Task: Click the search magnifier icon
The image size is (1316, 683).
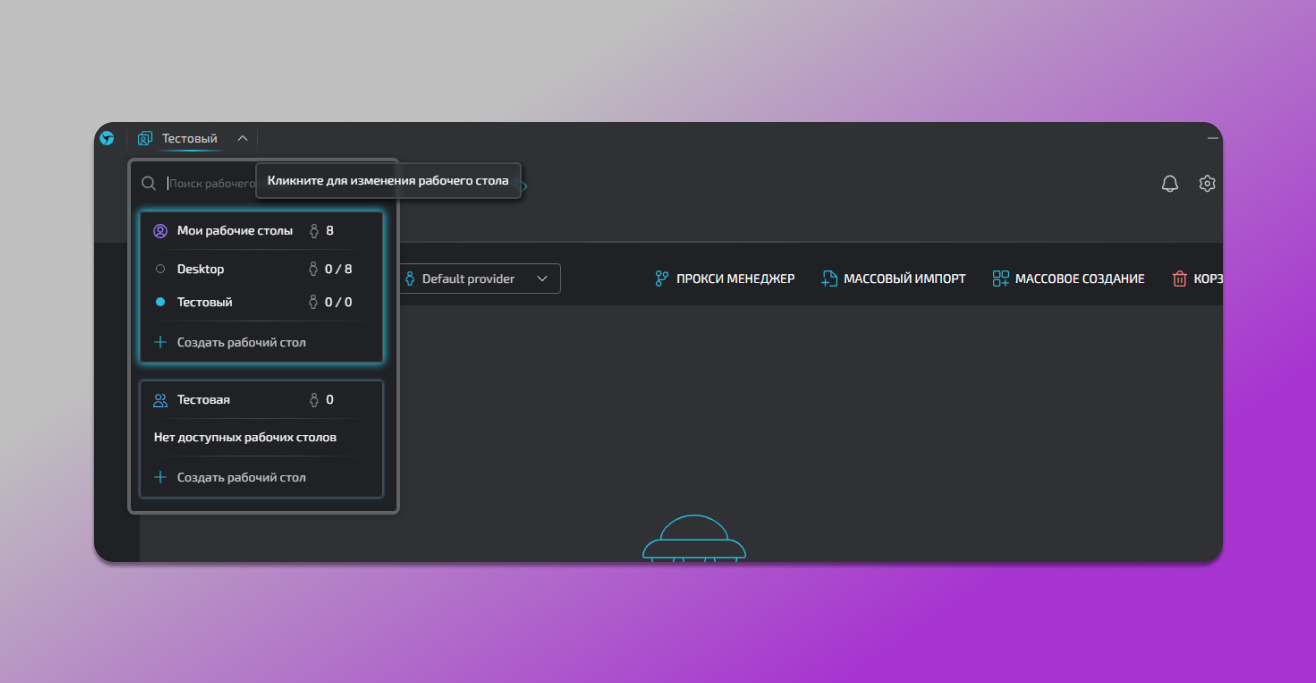Action: [x=149, y=184]
